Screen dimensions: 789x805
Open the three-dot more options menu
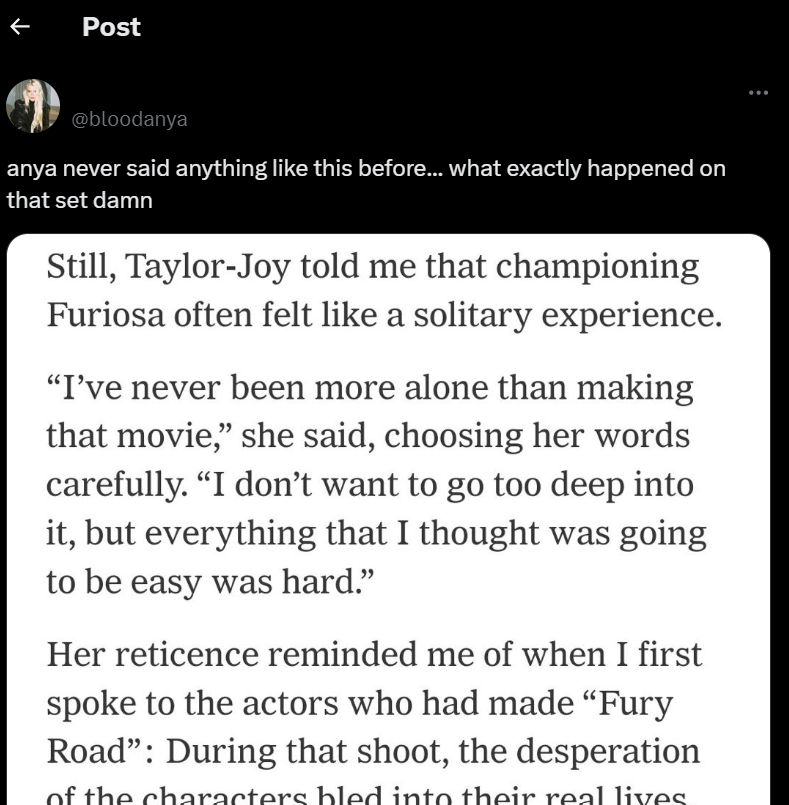[x=758, y=93]
